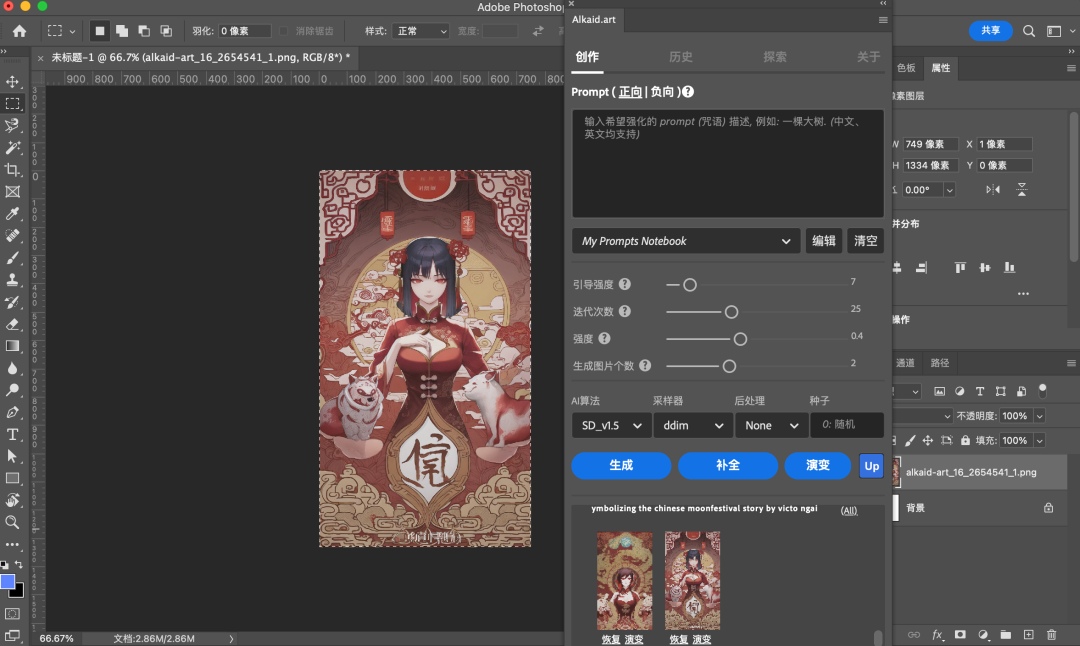
Task: Select the Move tool
Action: pyautogui.click(x=12, y=81)
